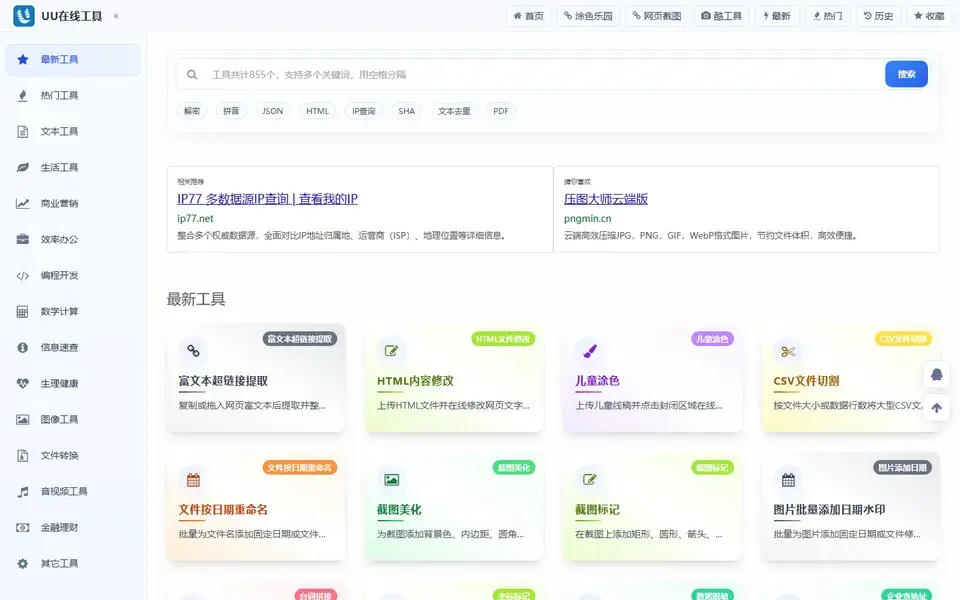960x600 pixels.
Task: Click the calendar icon on 文件按日期重命名 card
Action: [193, 480]
